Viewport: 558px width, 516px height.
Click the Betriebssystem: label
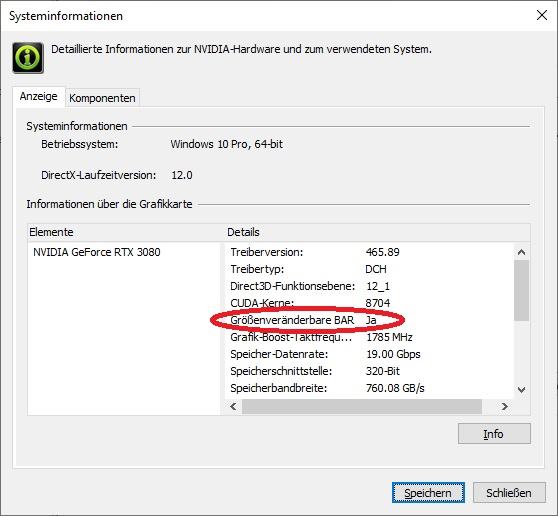point(80,144)
